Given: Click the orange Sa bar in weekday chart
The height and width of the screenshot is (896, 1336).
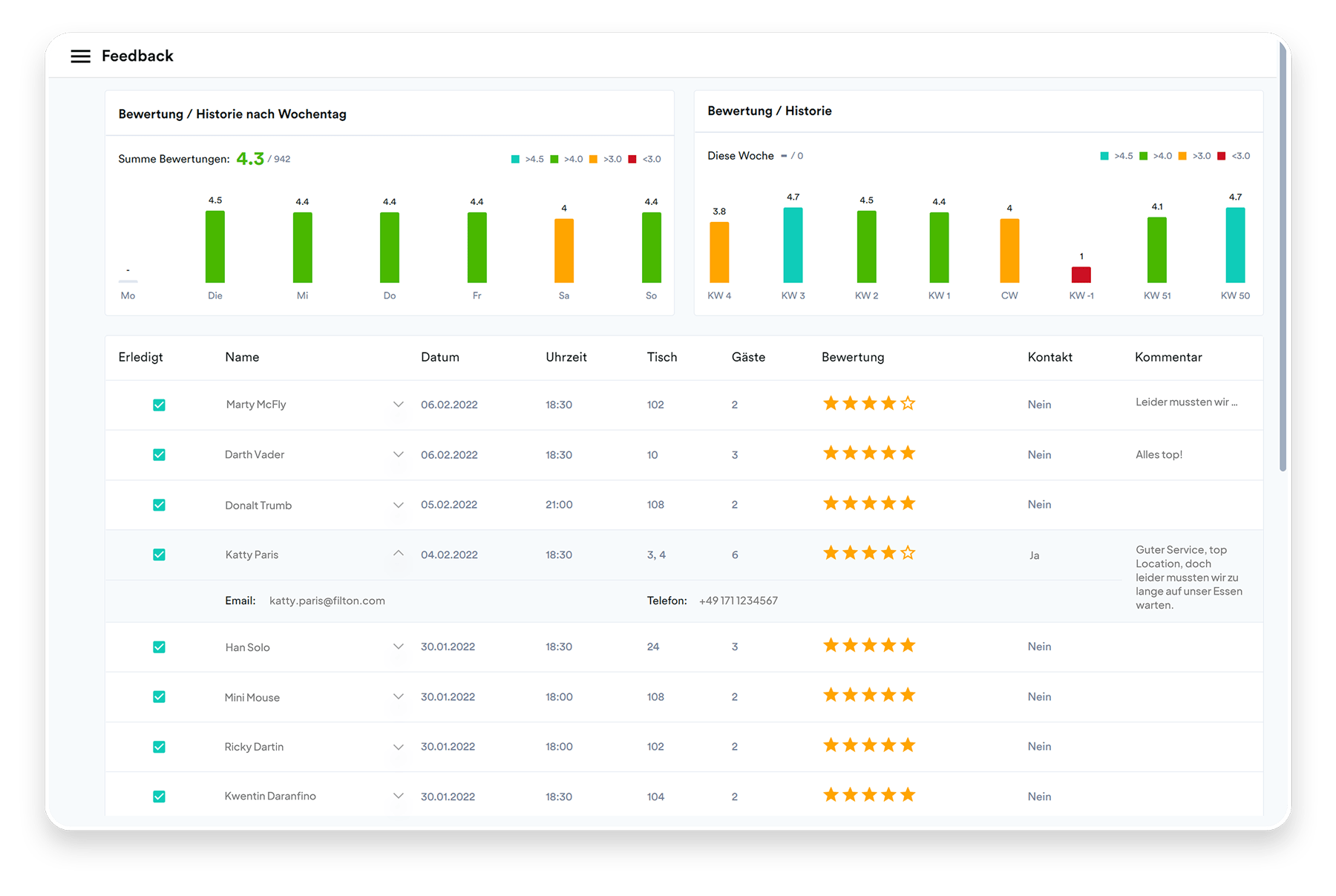Looking at the screenshot, I should pos(563,251).
